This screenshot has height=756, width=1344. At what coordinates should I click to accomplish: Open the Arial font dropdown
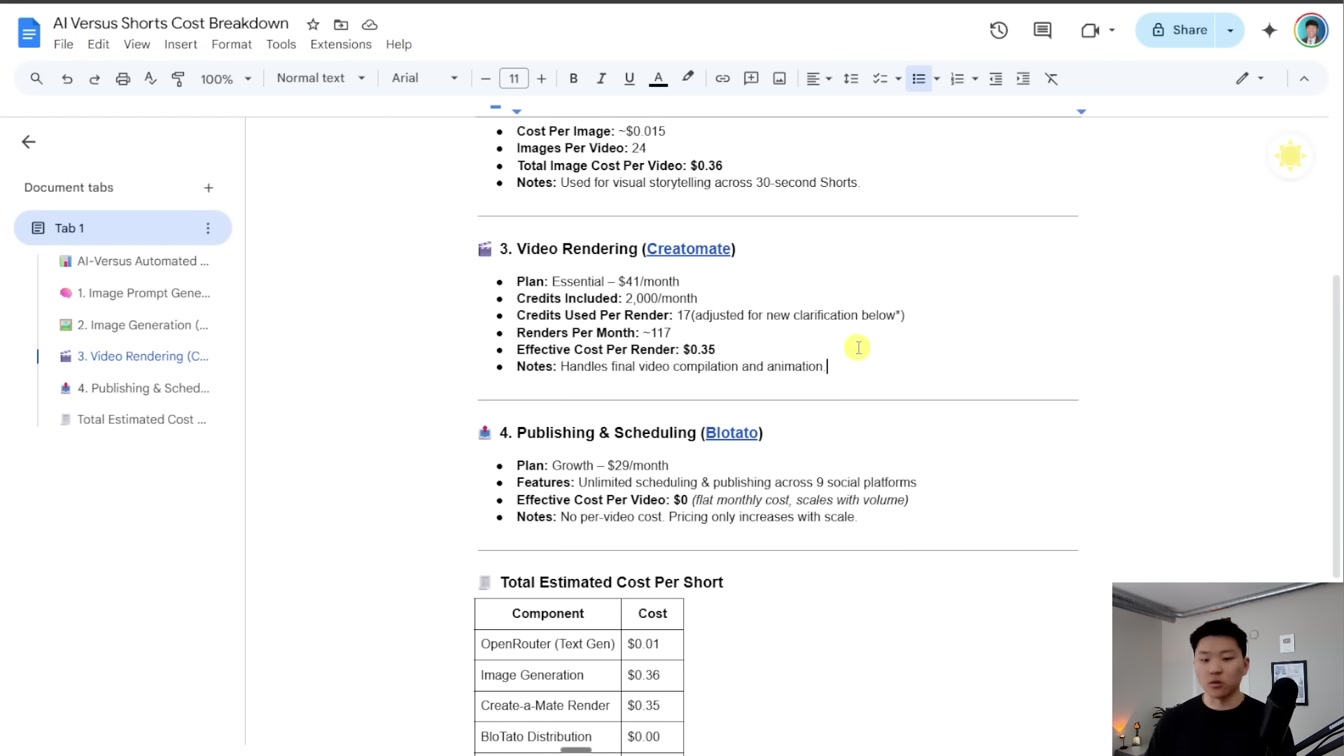pos(425,78)
